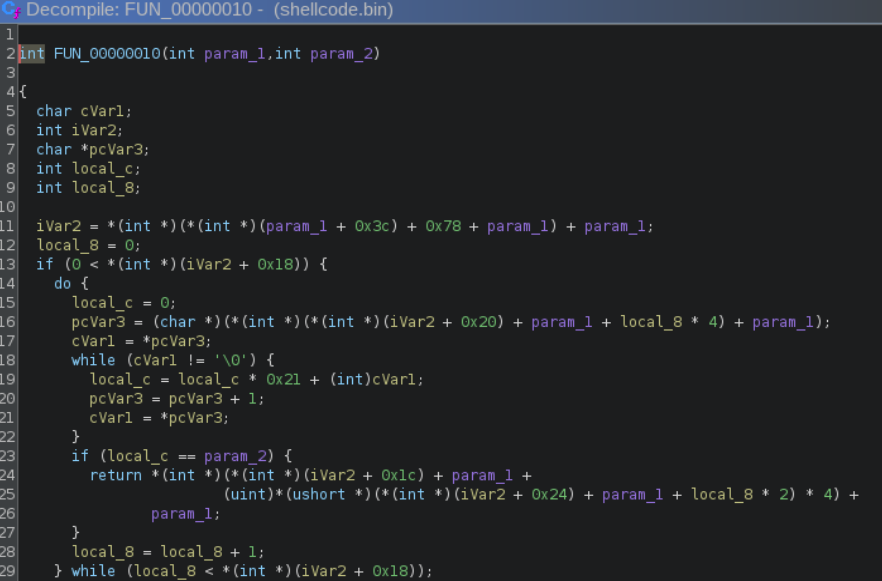The height and width of the screenshot is (581, 882).
Task: Select local_8 in its declaration on line 9
Action: point(102,188)
